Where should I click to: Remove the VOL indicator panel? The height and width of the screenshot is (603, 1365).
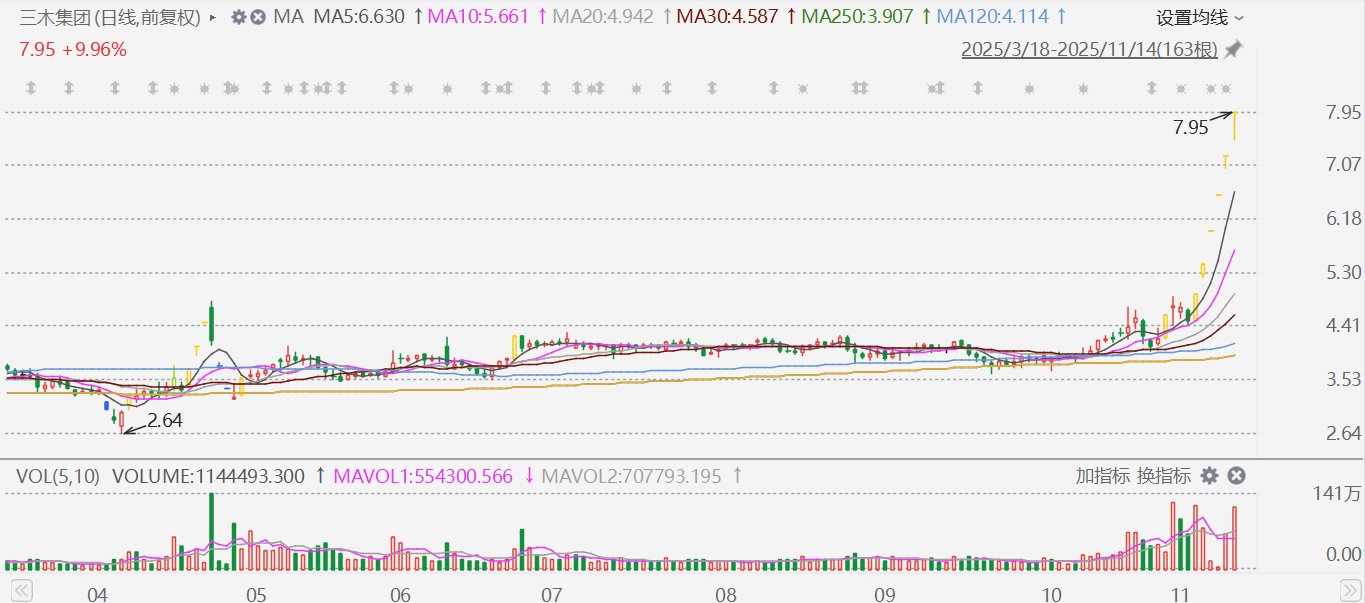(1236, 476)
